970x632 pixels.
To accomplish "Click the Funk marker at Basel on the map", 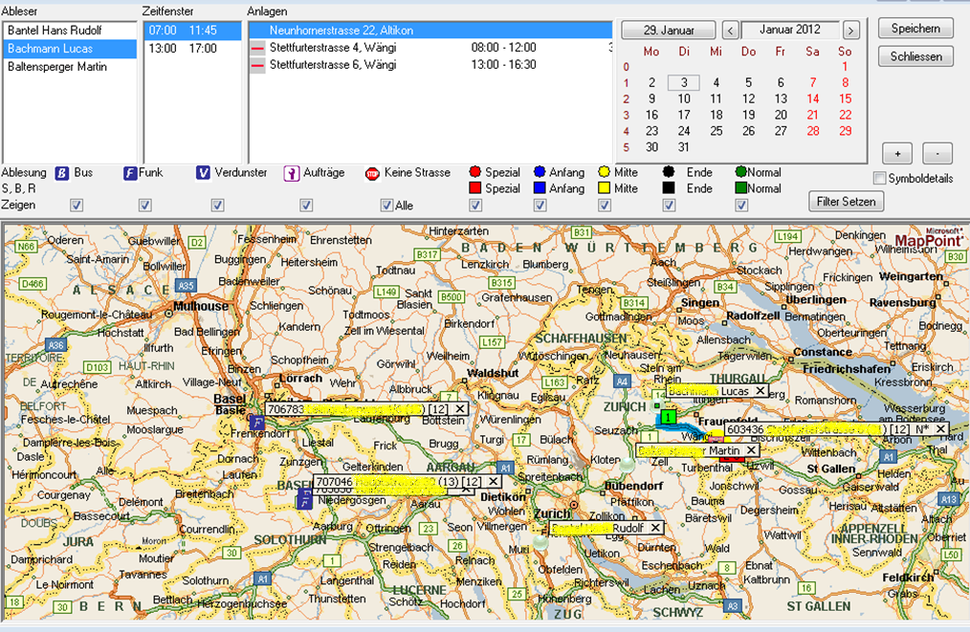I will point(257,423).
